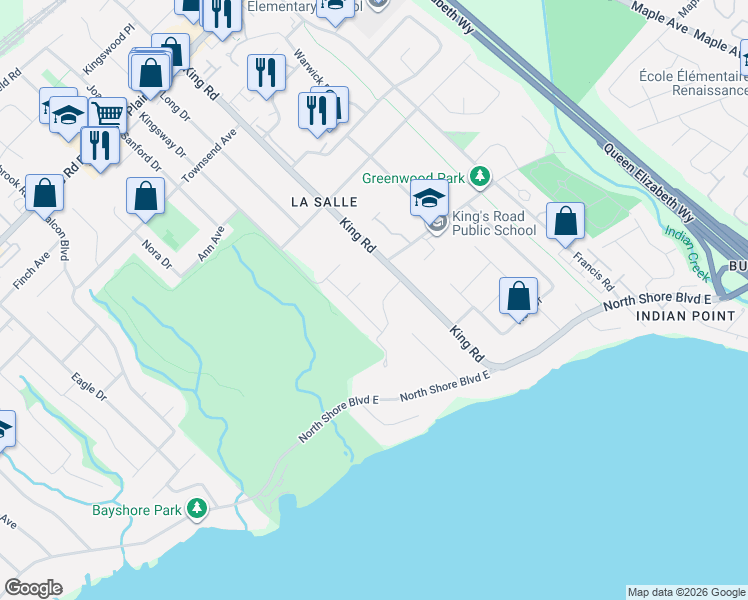748x600 pixels.
Task: Click the Eagle Dr street label
Action: (x=89, y=387)
